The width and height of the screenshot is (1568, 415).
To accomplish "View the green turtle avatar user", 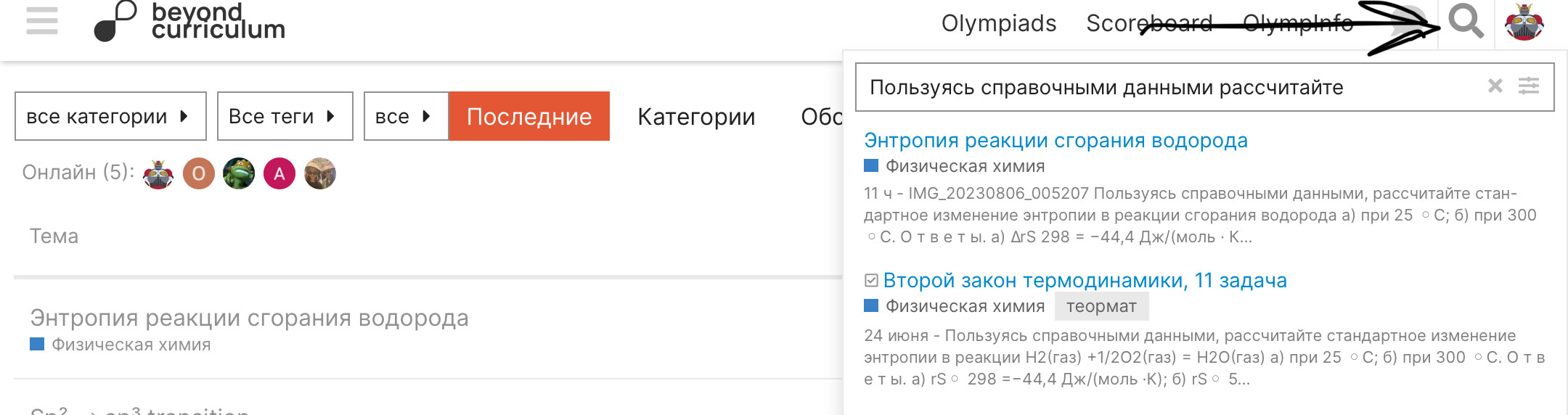I will coord(239,173).
